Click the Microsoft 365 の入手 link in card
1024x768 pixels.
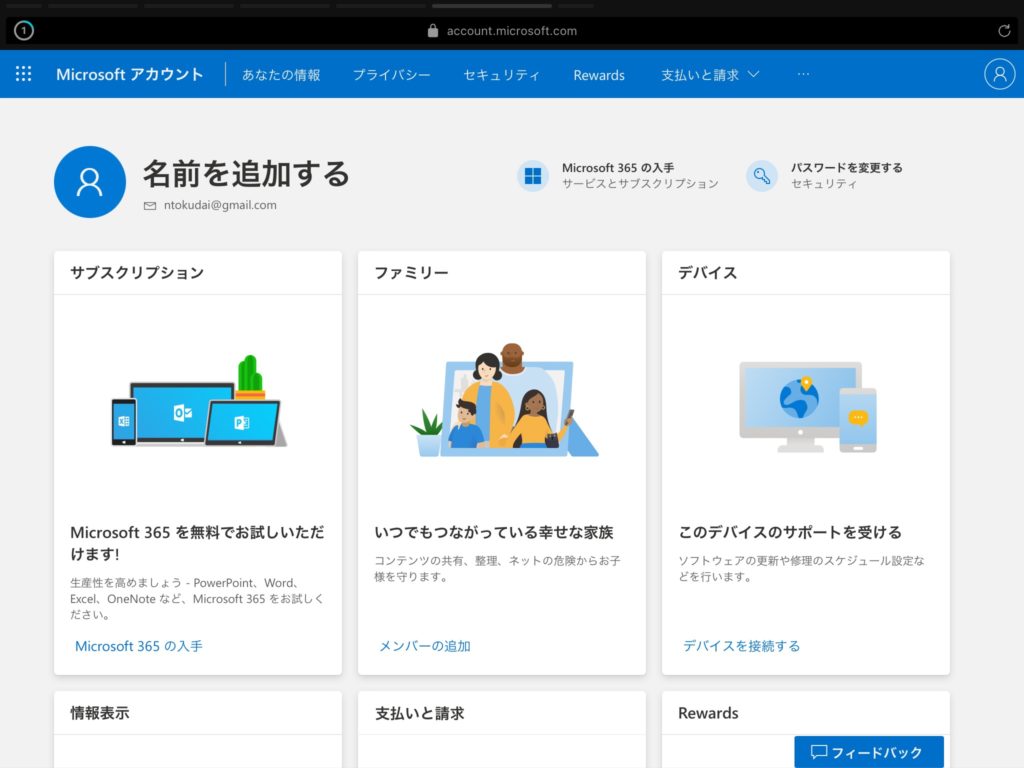[x=139, y=646]
